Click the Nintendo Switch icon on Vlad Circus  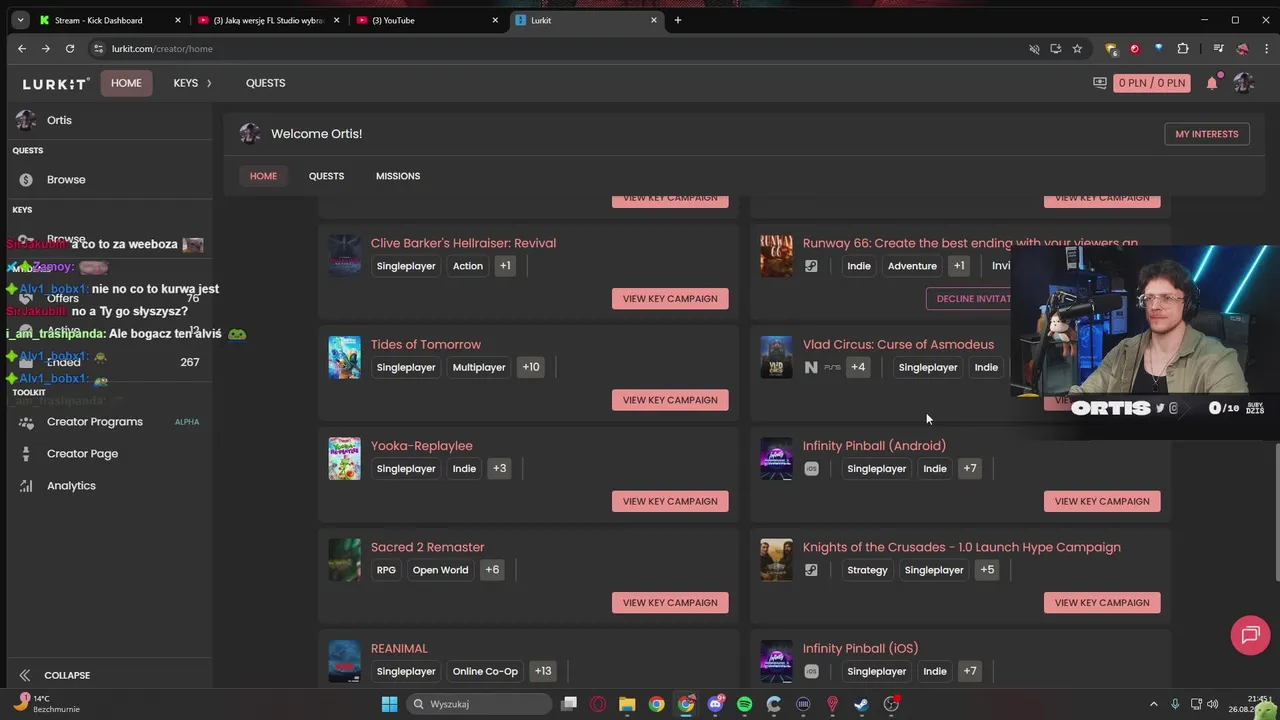[811, 367]
